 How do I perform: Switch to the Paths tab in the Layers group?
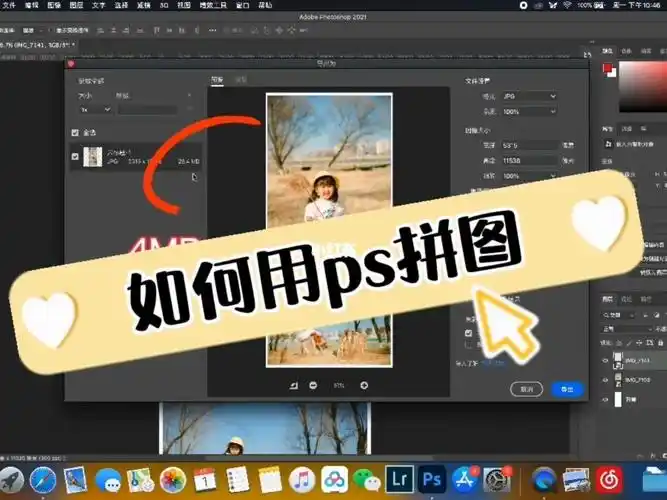646,300
